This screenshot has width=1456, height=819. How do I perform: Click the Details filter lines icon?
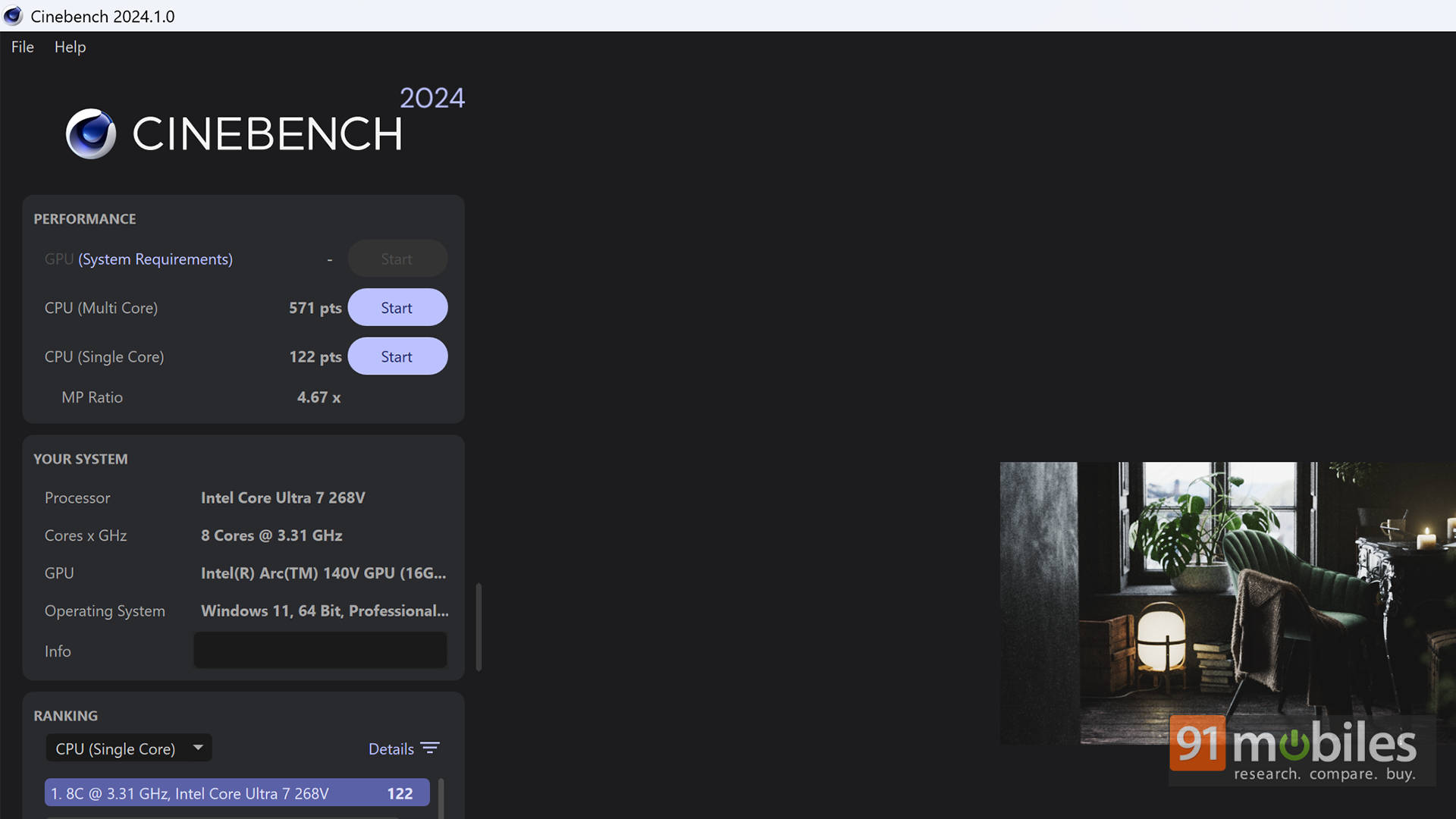(x=430, y=748)
